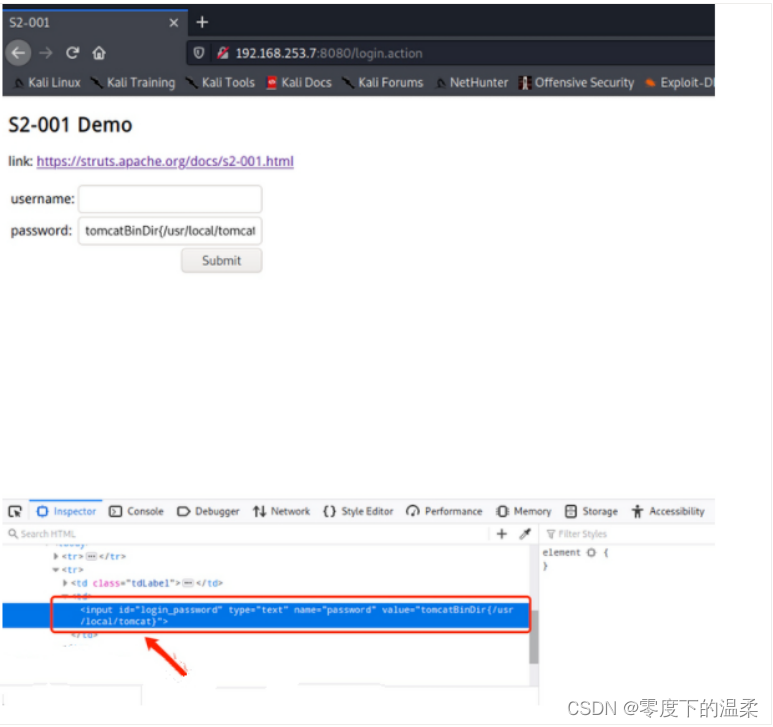Collapse the expanded tr node
This screenshot has width=773, height=727.
click(56, 569)
